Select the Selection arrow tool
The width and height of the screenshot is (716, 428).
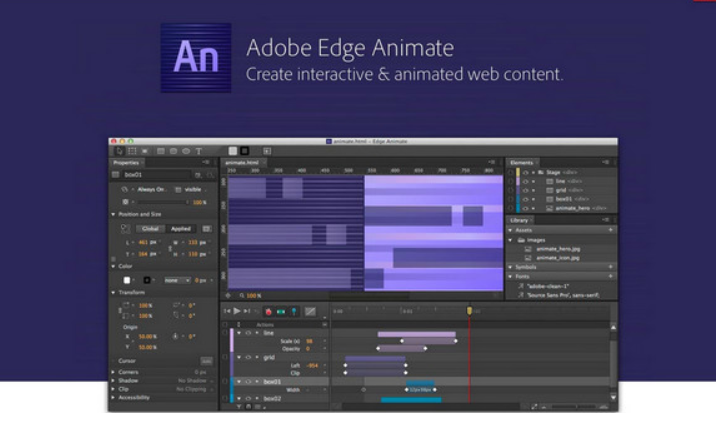coord(120,151)
